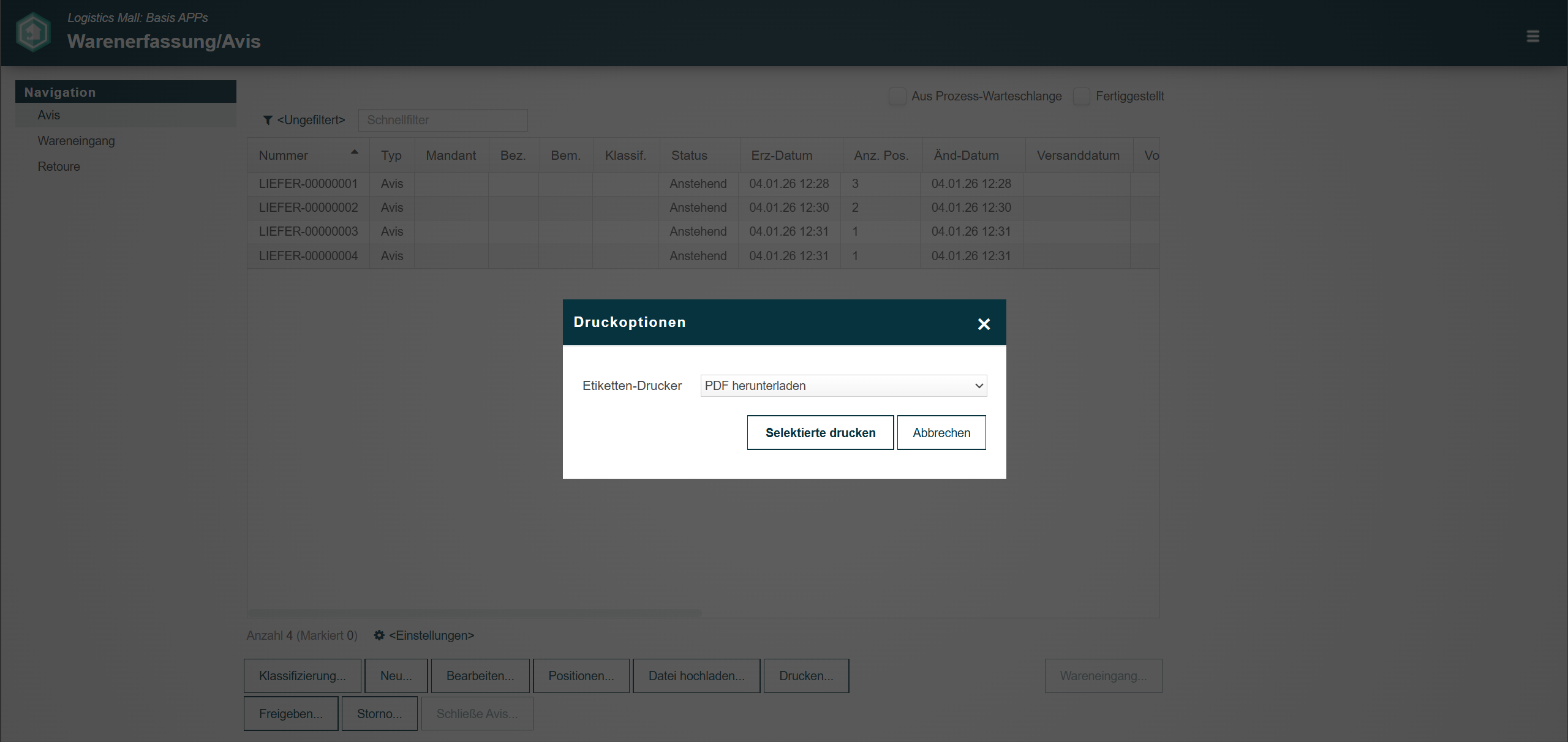Click the Datei hochladen... button

point(696,676)
